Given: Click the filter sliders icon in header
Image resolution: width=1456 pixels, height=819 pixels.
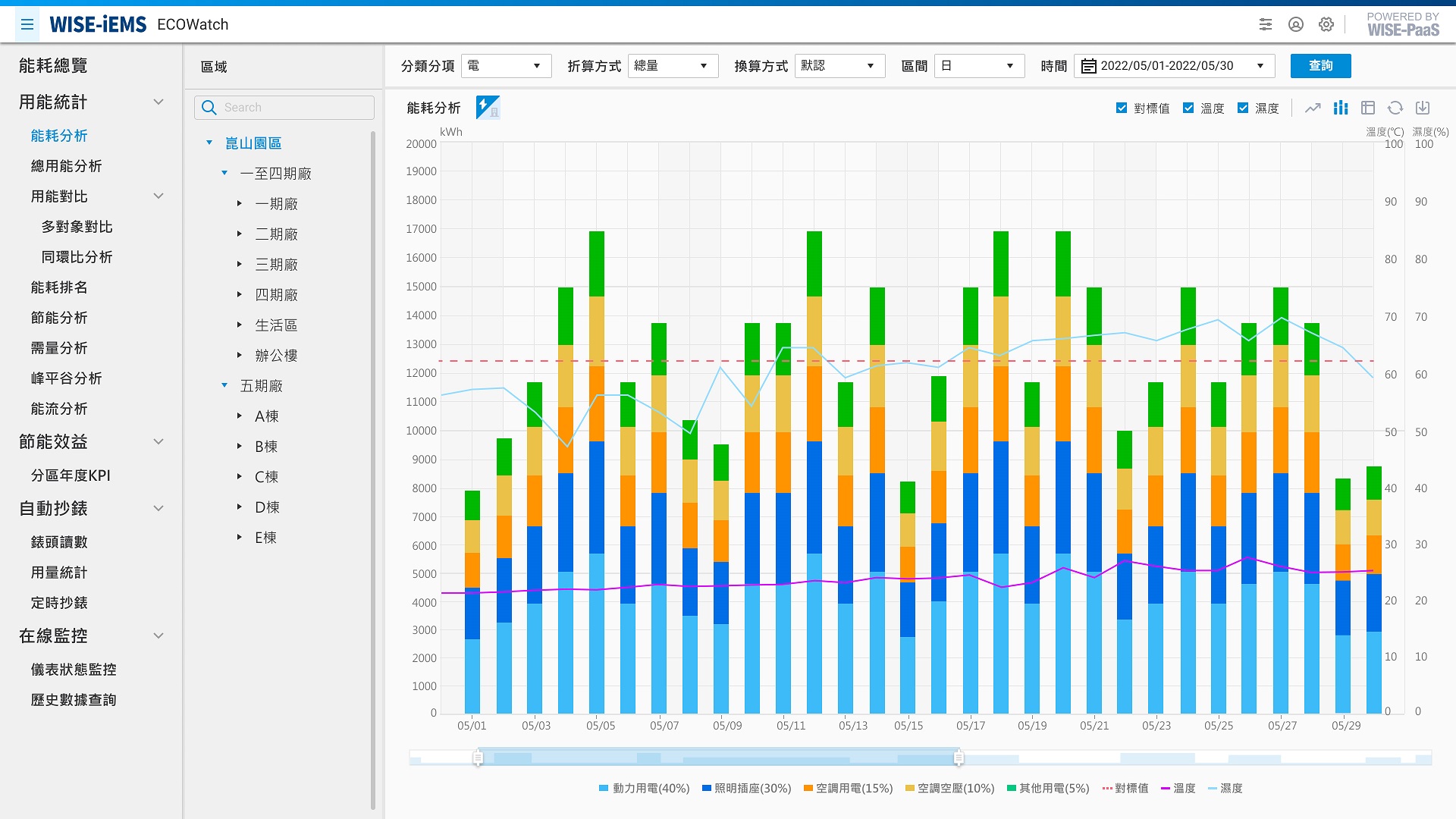Looking at the screenshot, I should pyautogui.click(x=1266, y=25).
